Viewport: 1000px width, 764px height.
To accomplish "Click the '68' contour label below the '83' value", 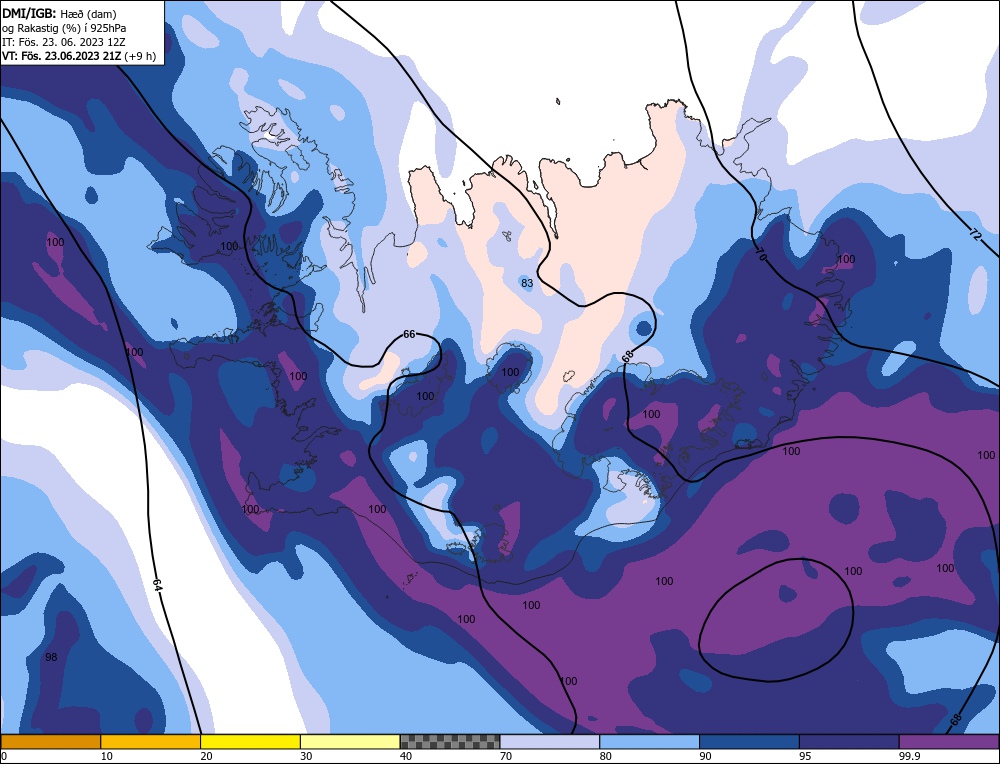I will (x=627, y=356).
